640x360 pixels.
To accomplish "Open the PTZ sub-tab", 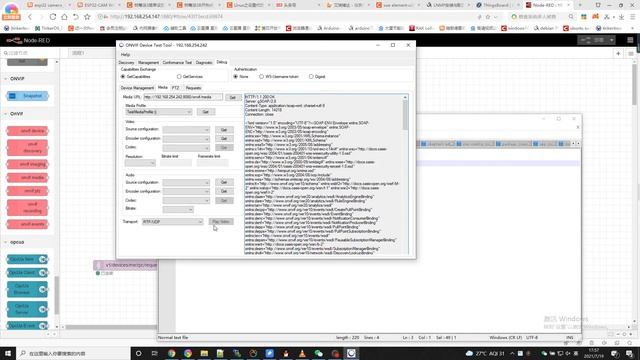I will tap(176, 88).
